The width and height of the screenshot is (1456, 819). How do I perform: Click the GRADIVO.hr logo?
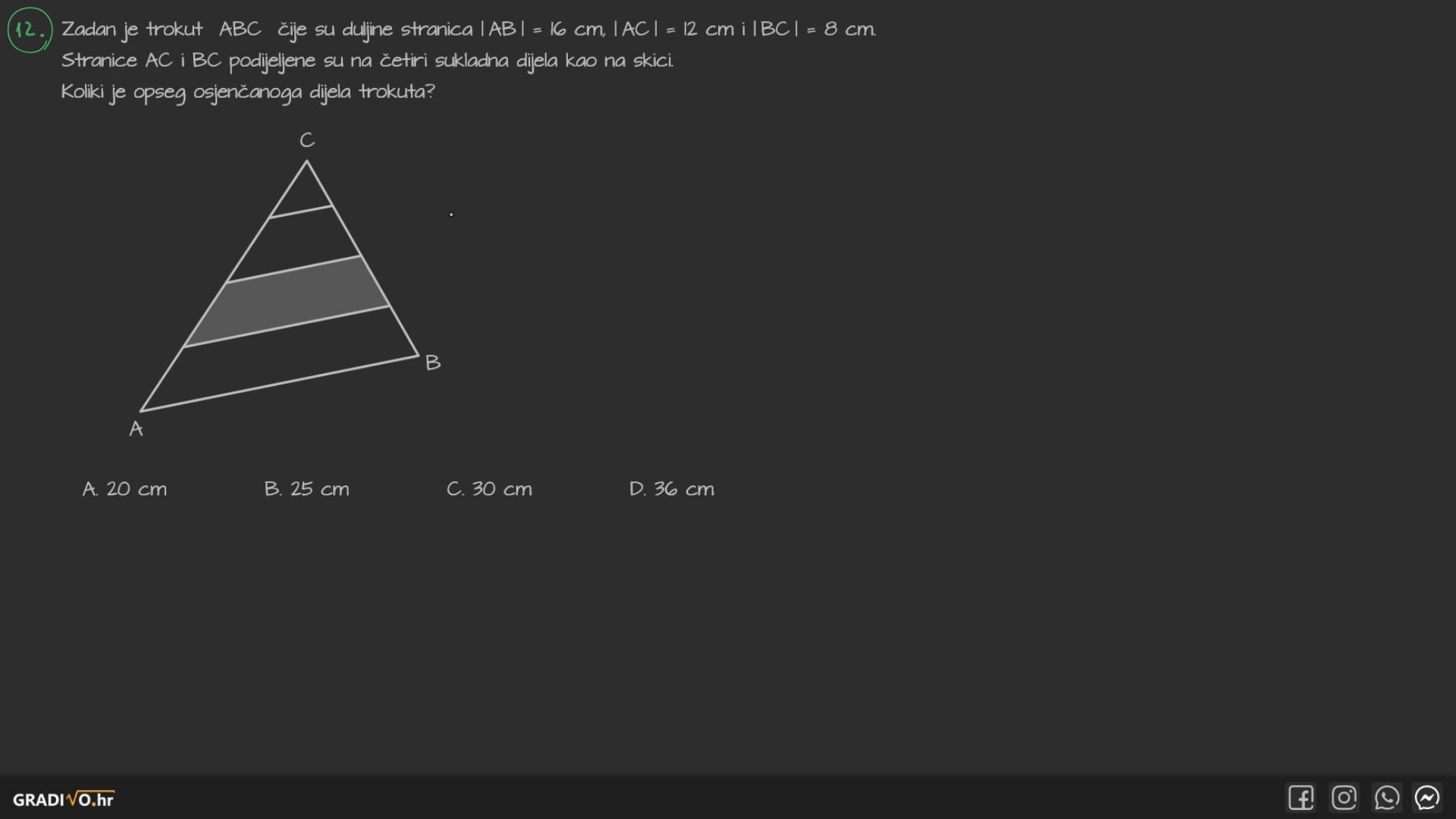click(x=63, y=799)
